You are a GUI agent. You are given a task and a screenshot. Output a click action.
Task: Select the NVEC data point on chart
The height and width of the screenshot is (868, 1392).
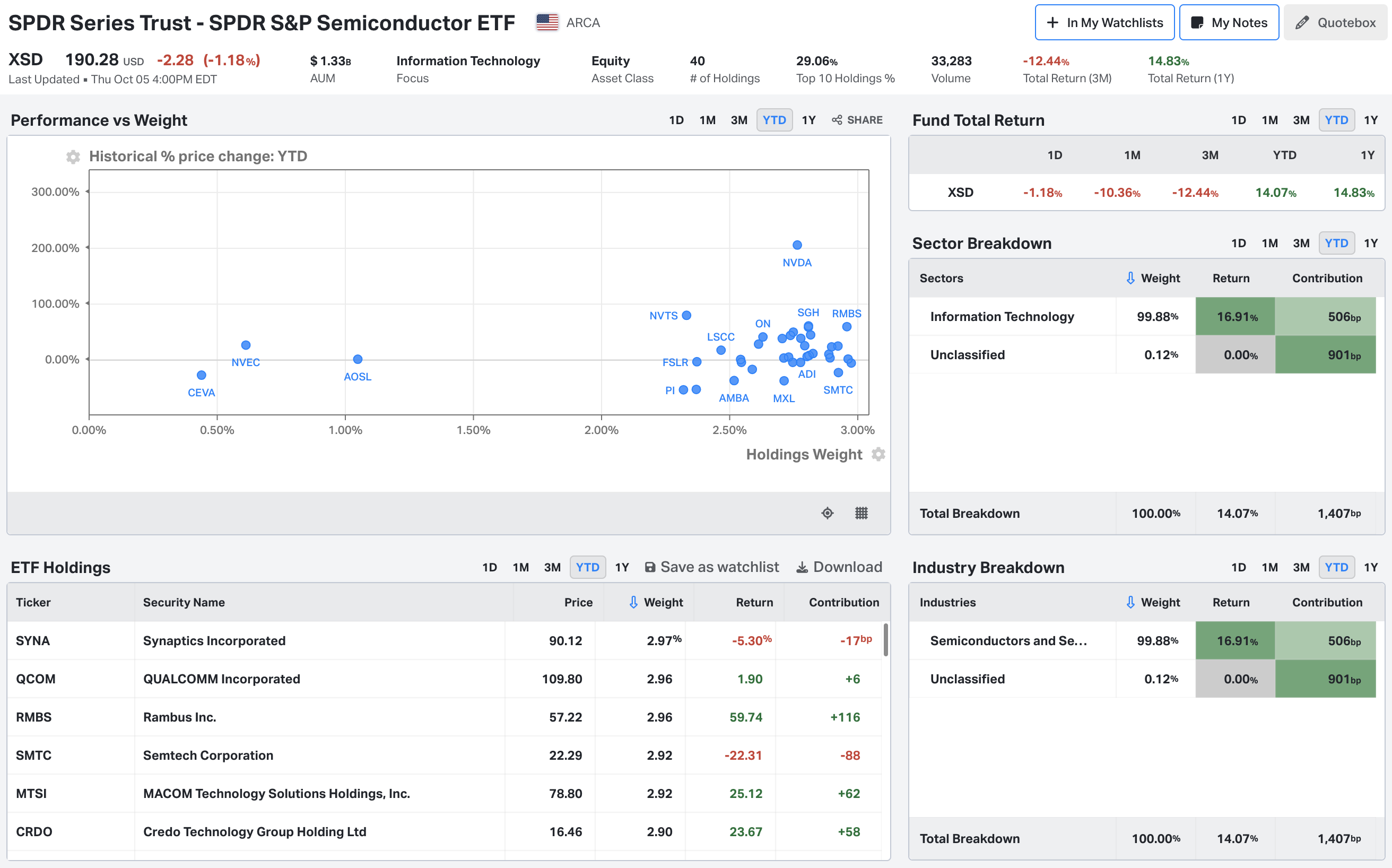click(x=246, y=345)
